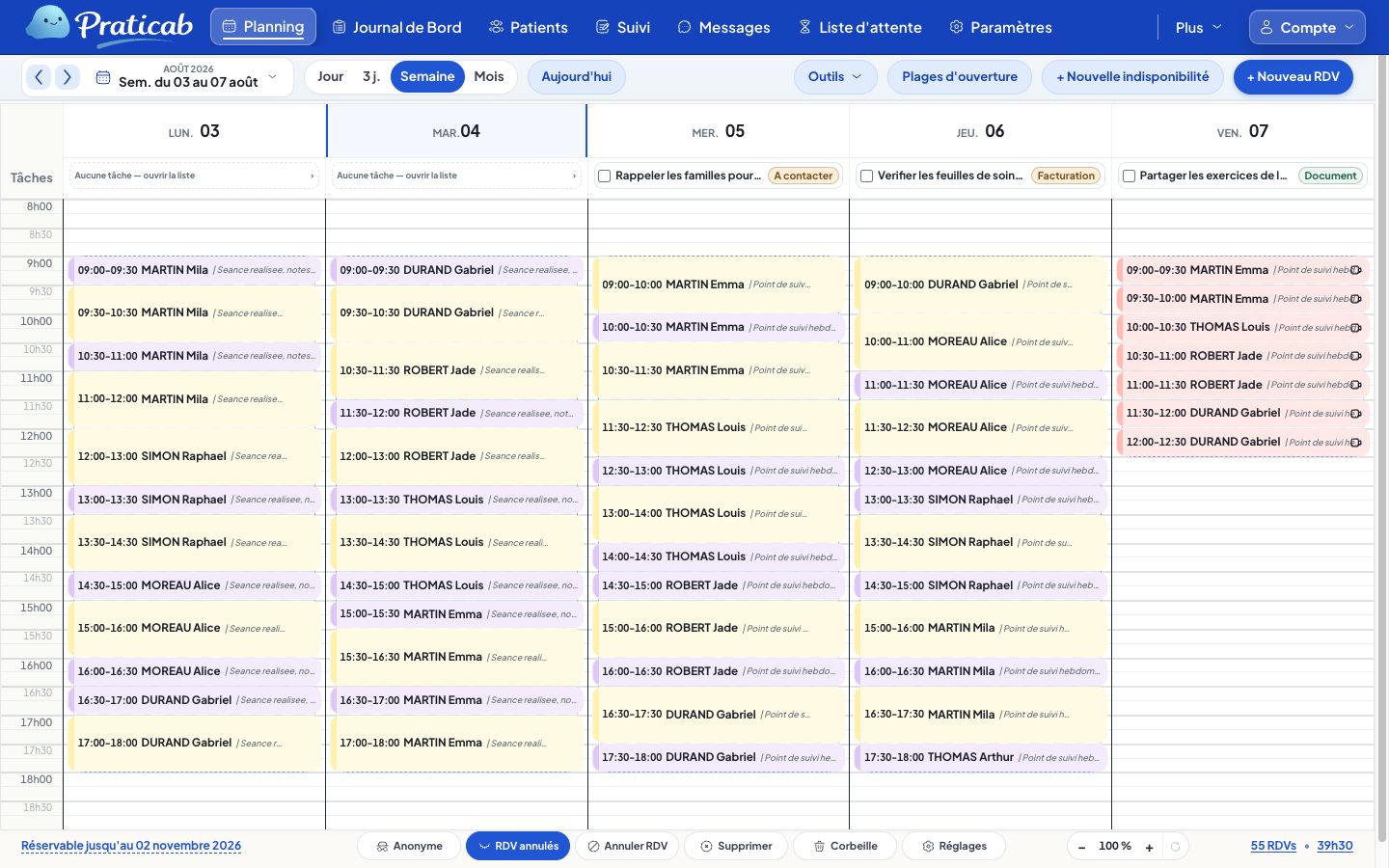1389x868 pixels.
Task: Open the Paramètres tab
Action: pos(1000,27)
